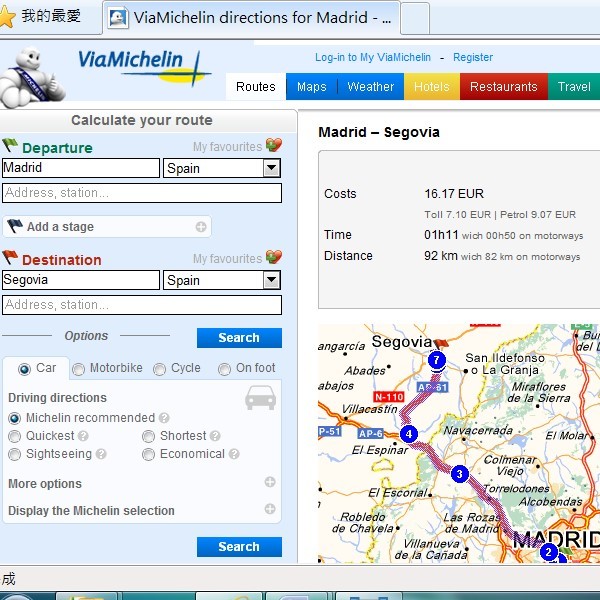
Task: Click route waypoint marker 2 on map
Action: [x=549, y=552]
